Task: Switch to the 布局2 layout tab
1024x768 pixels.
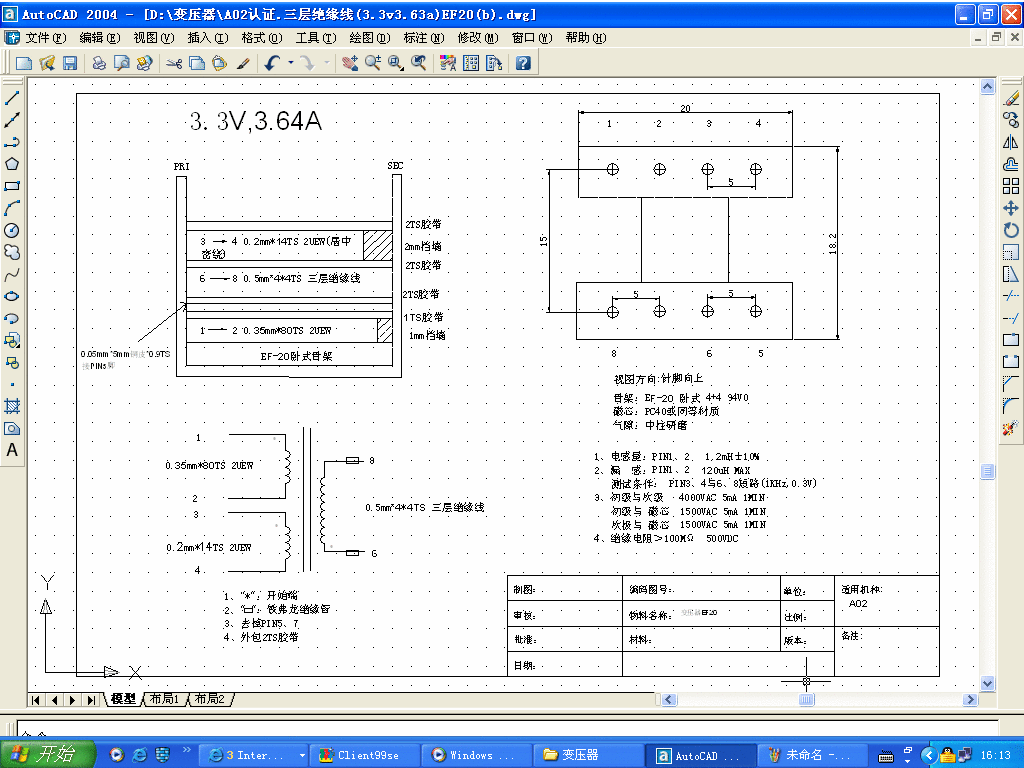Action: pyautogui.click(x=210, y=699)
